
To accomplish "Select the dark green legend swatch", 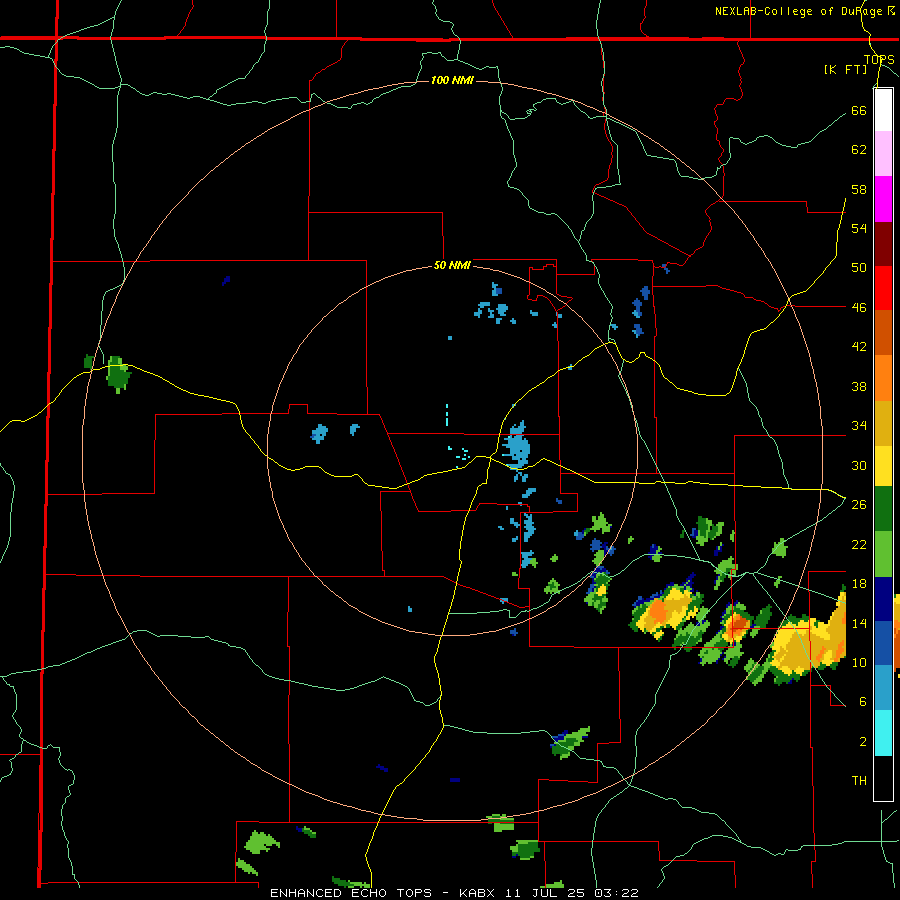I will (883, 509).
